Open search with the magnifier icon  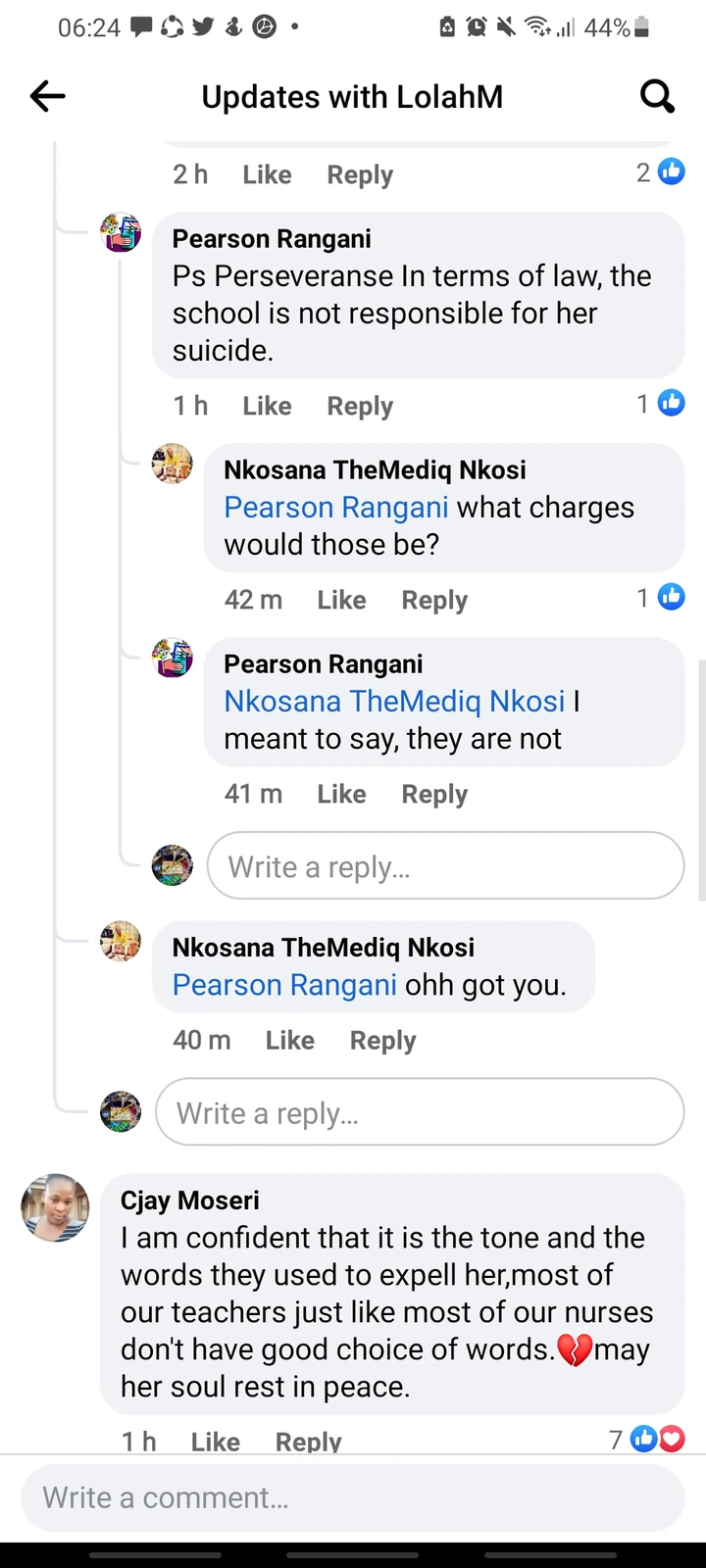point(657,96)
